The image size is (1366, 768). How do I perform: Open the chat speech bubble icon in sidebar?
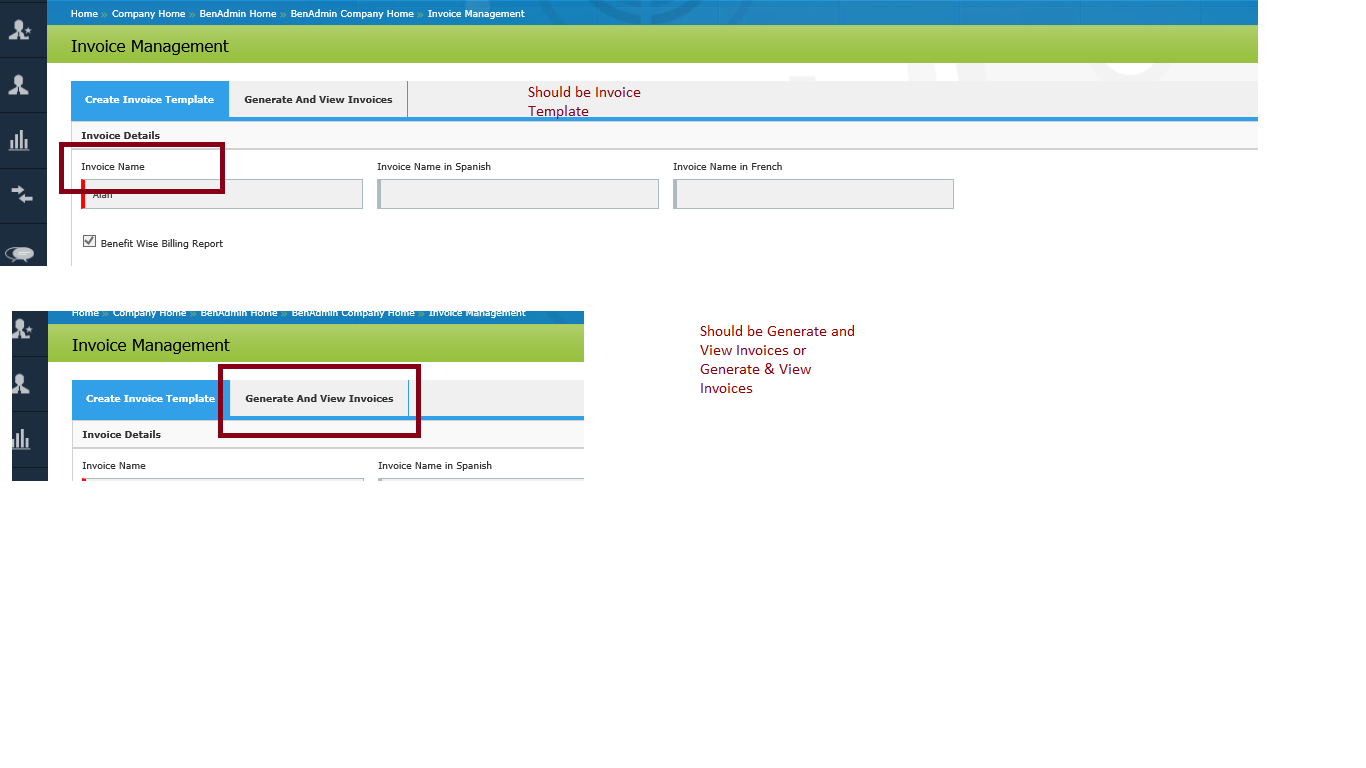20,253
